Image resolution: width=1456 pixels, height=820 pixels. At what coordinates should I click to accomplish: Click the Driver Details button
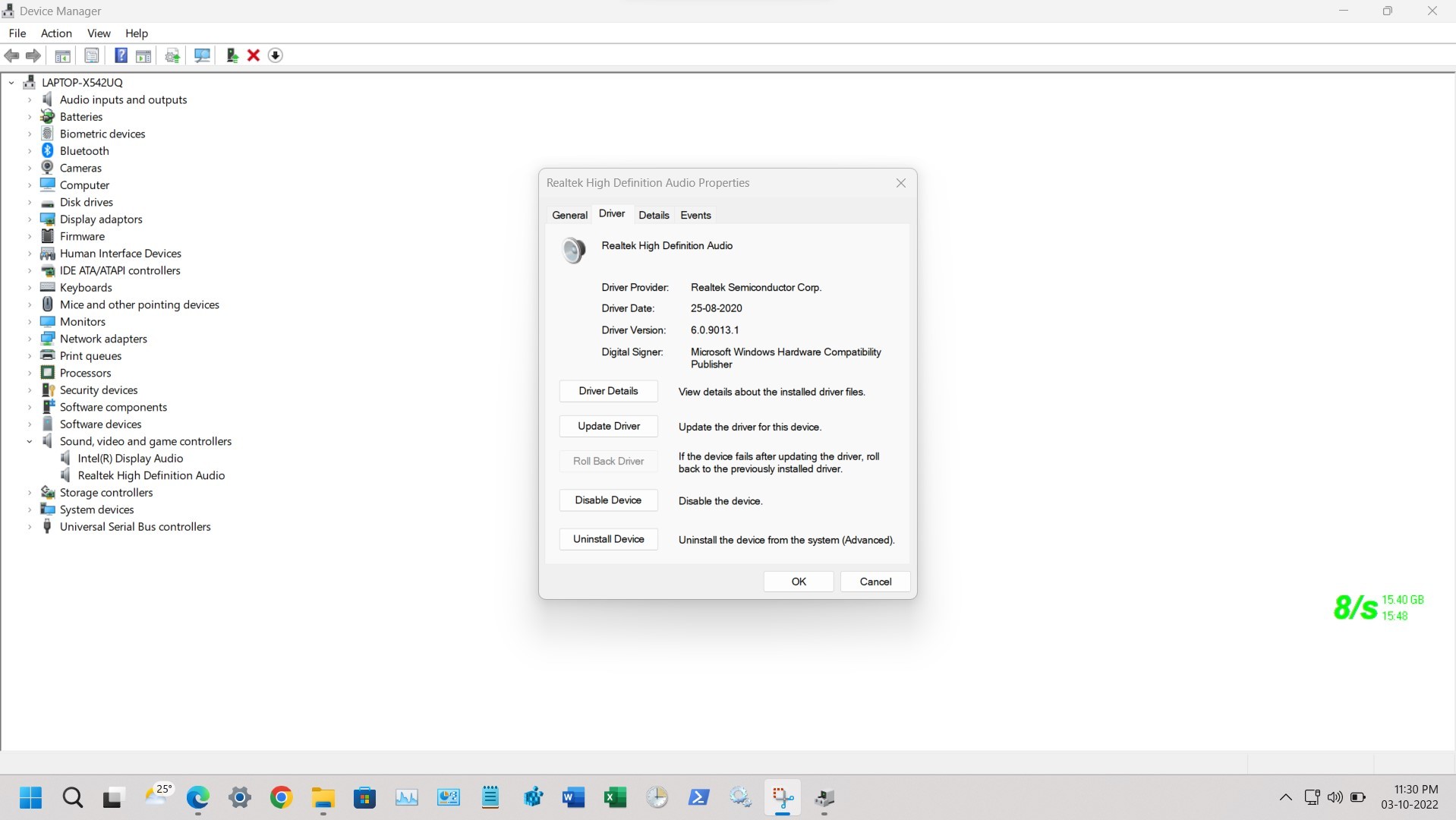tap(608, 391)
